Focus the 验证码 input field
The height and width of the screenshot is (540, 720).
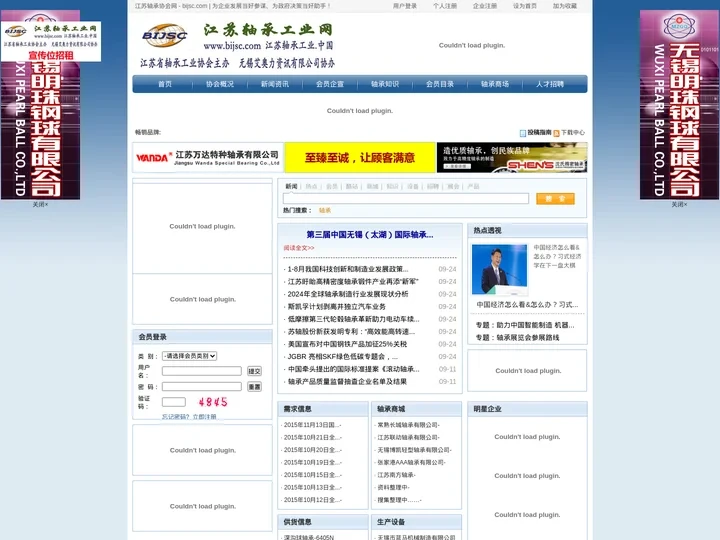(174, 402)
